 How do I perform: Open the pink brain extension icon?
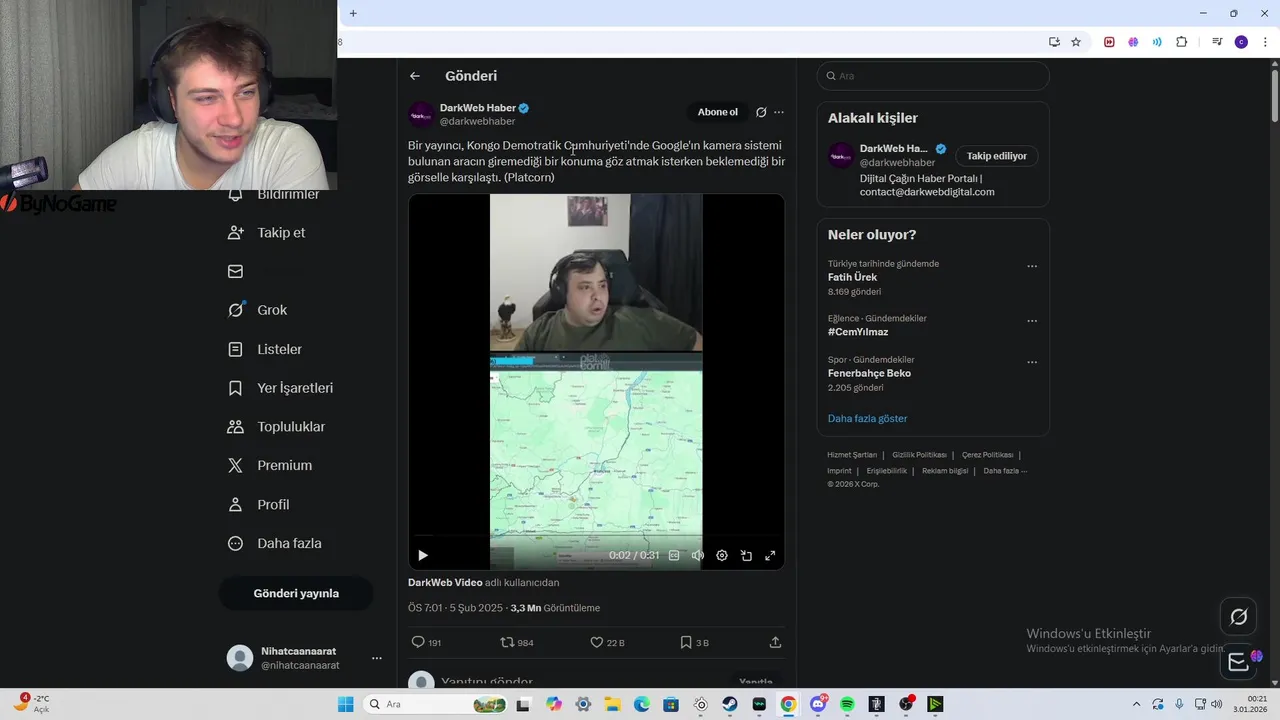click(1133, 42)
